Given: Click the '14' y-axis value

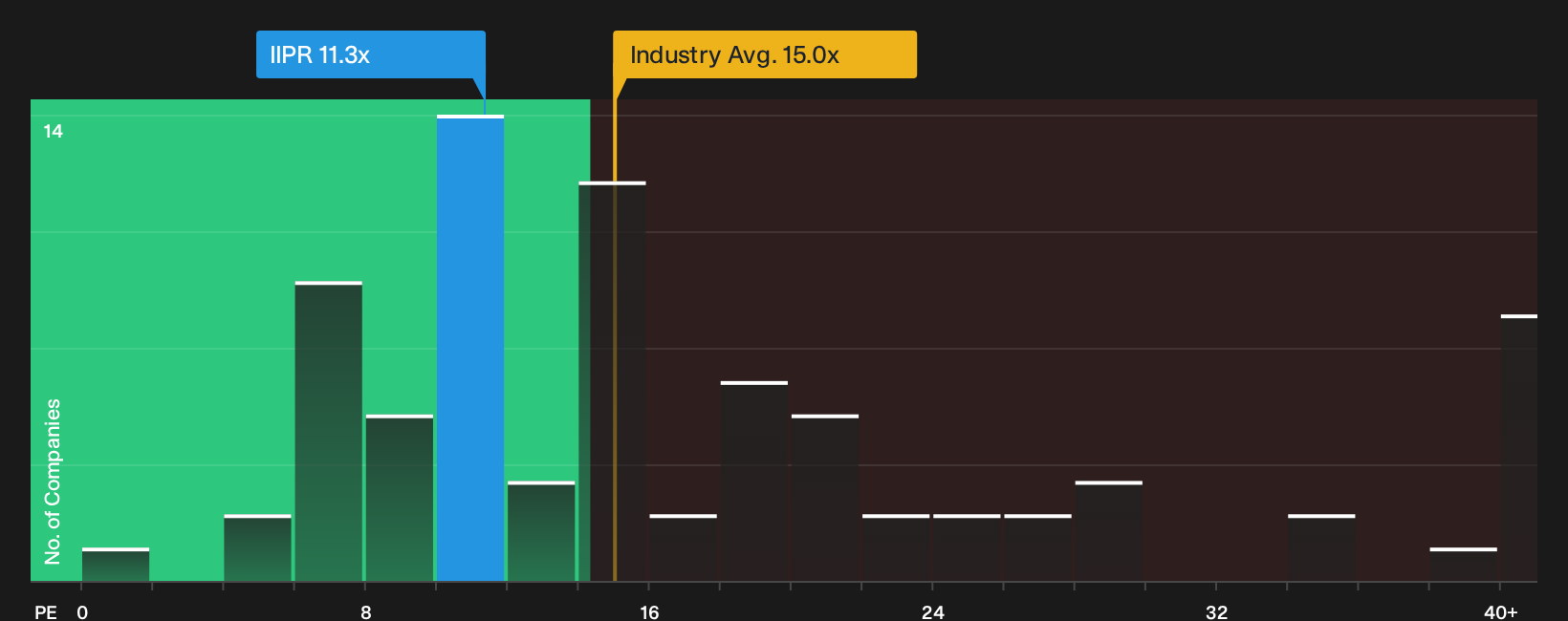Looking at the screenshot, I should point(54,131).
